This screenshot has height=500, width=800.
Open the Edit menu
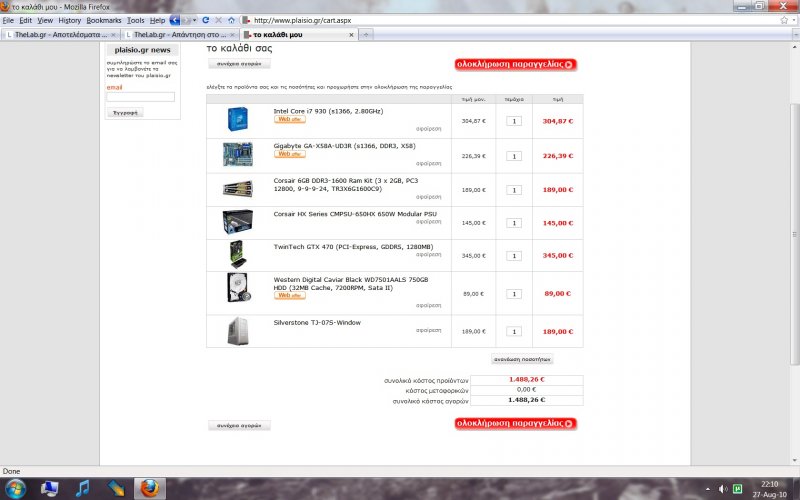click(26, 20)
